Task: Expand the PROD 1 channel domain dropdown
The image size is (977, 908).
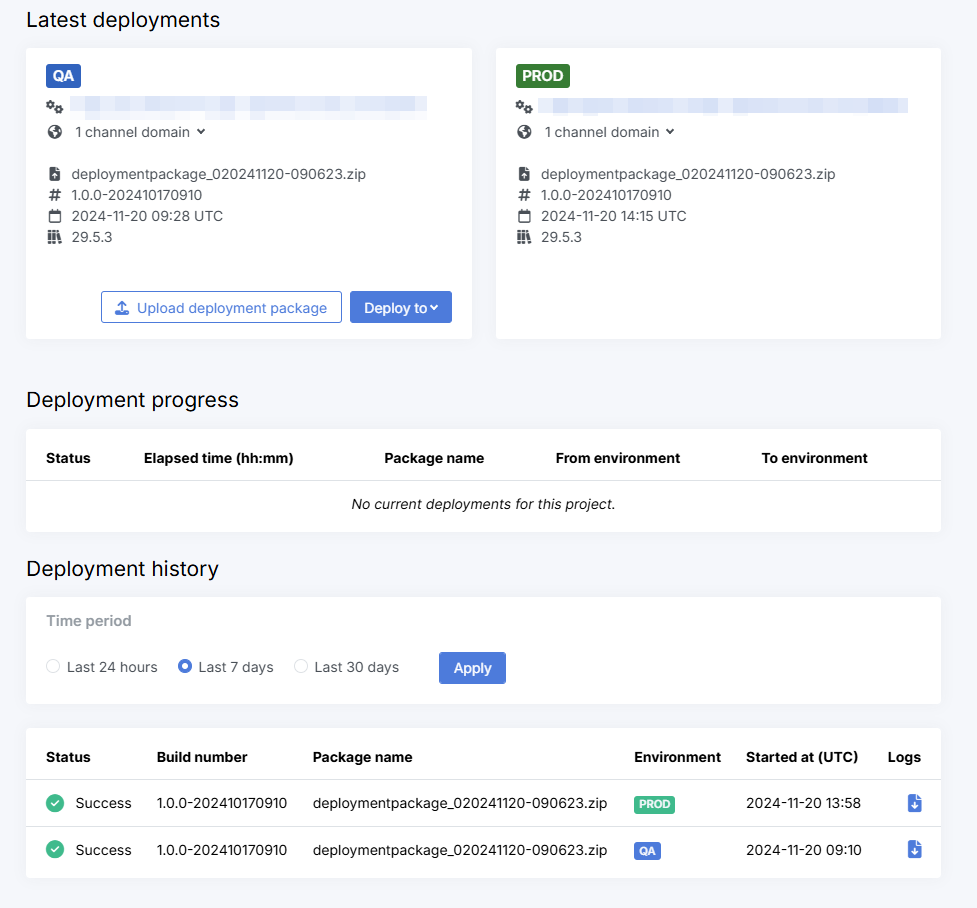Action: pyautogui.click(x=609, y=132)
